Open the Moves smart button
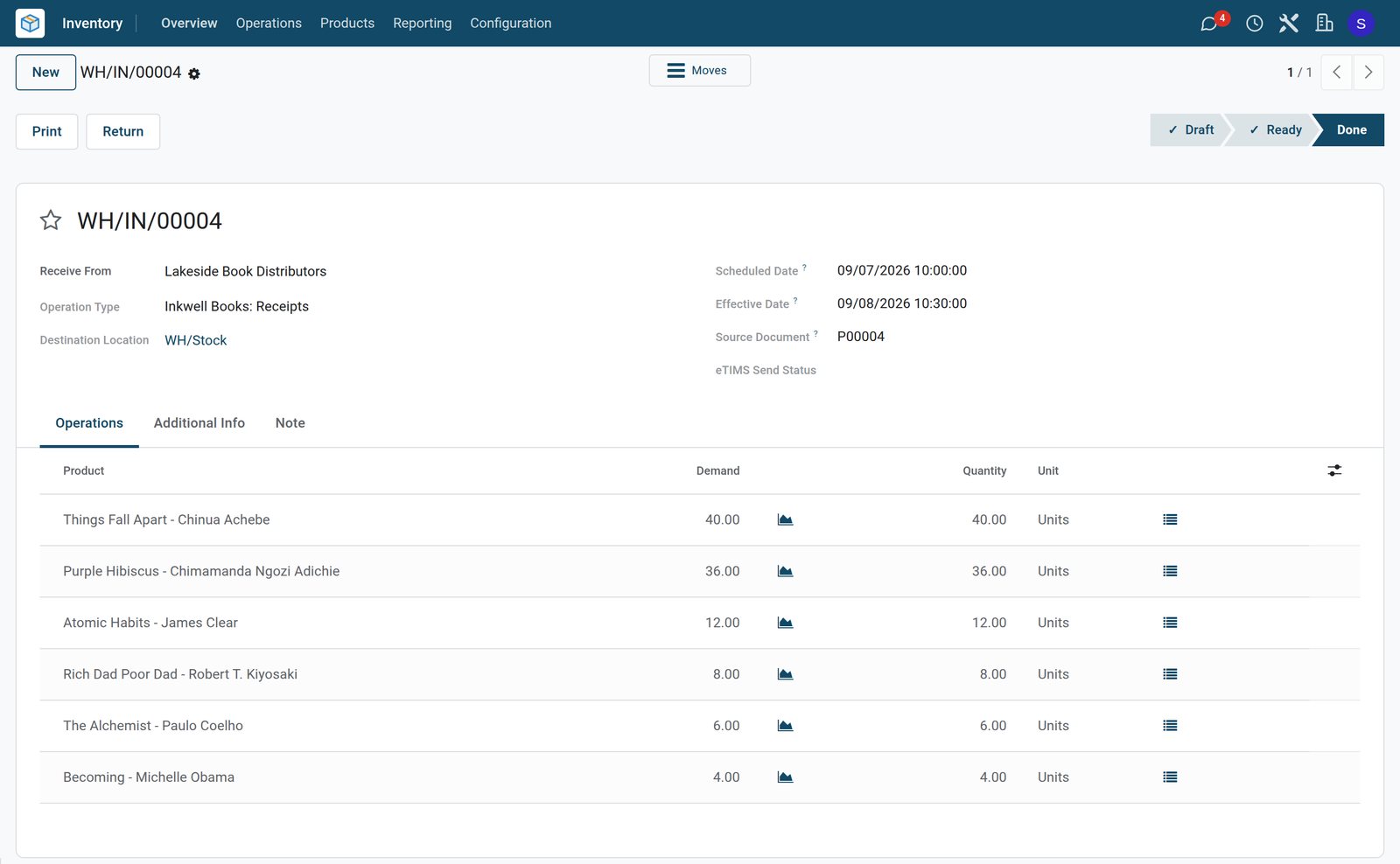 tap(700, 71)
